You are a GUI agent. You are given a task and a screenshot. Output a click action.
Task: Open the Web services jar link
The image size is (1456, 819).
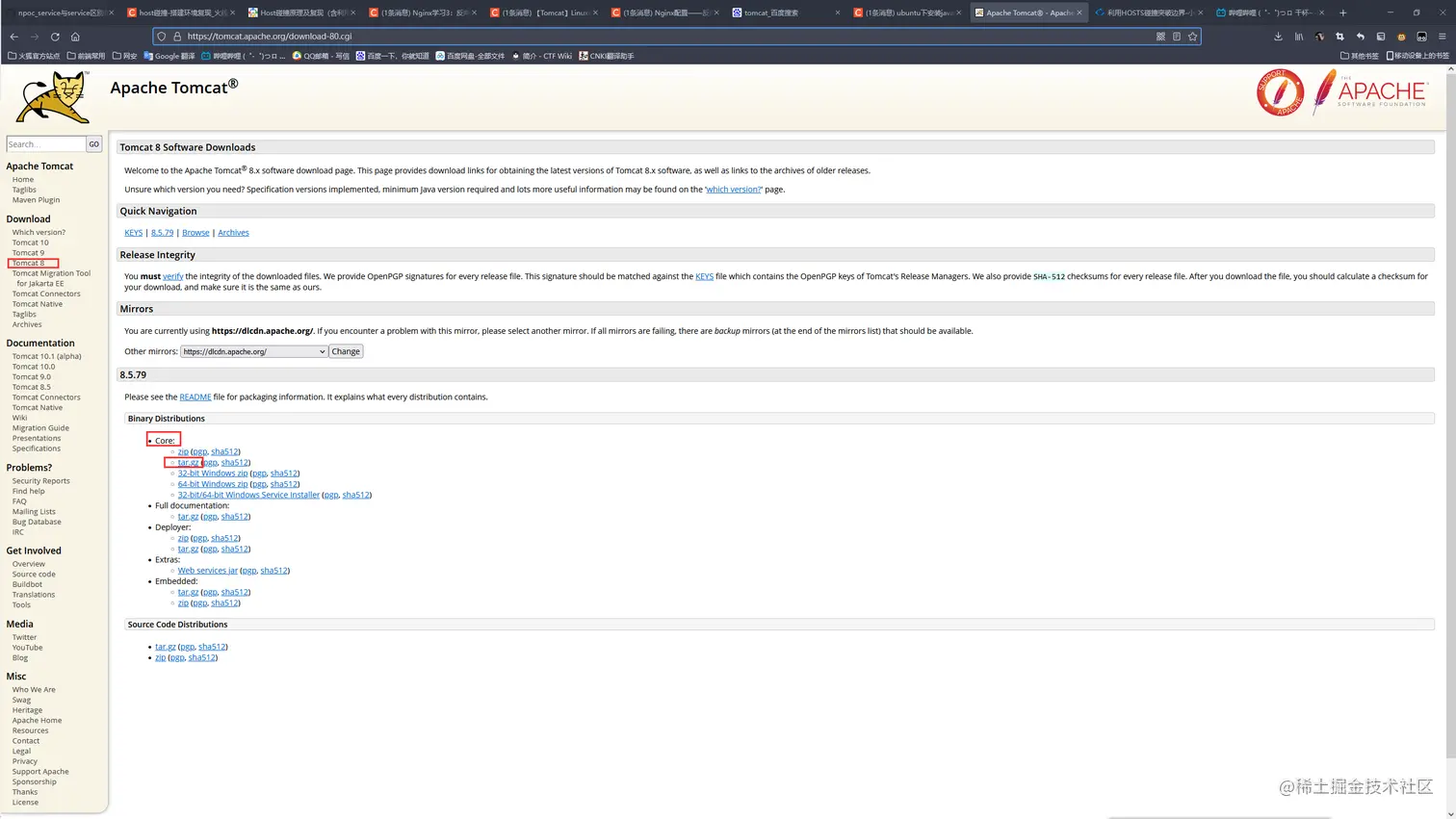pyautogui.click(x=207, y=571)
